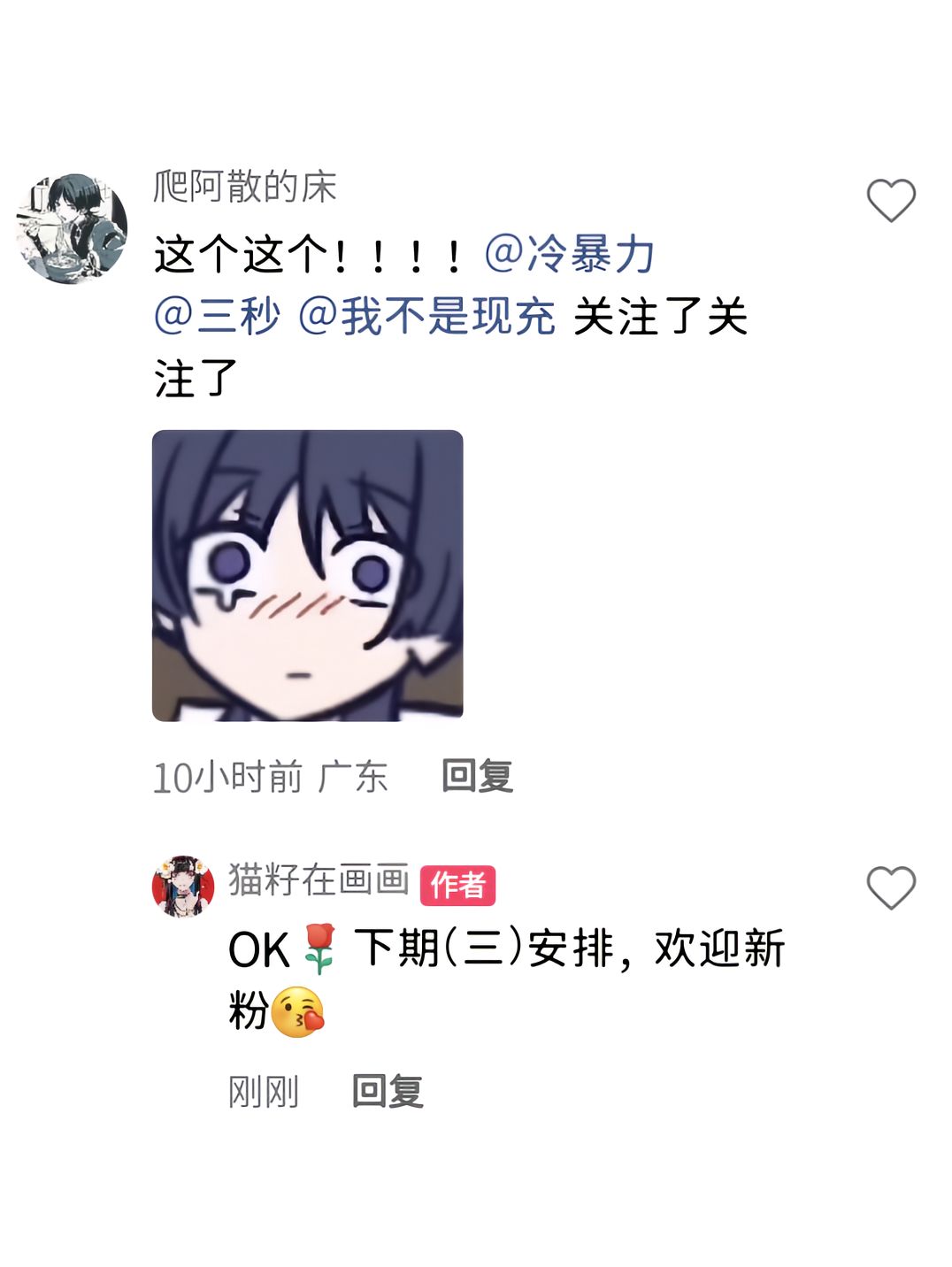Tap the @我不是现充 mention
Image resolution: width=952 pixels, height=1267 pixels.
(x=427, y=317)
